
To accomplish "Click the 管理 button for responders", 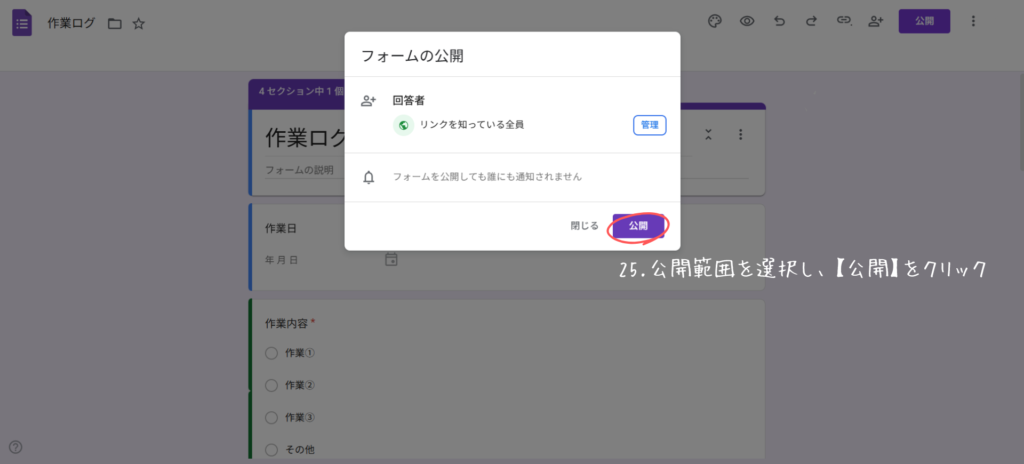I will [650, 125].
